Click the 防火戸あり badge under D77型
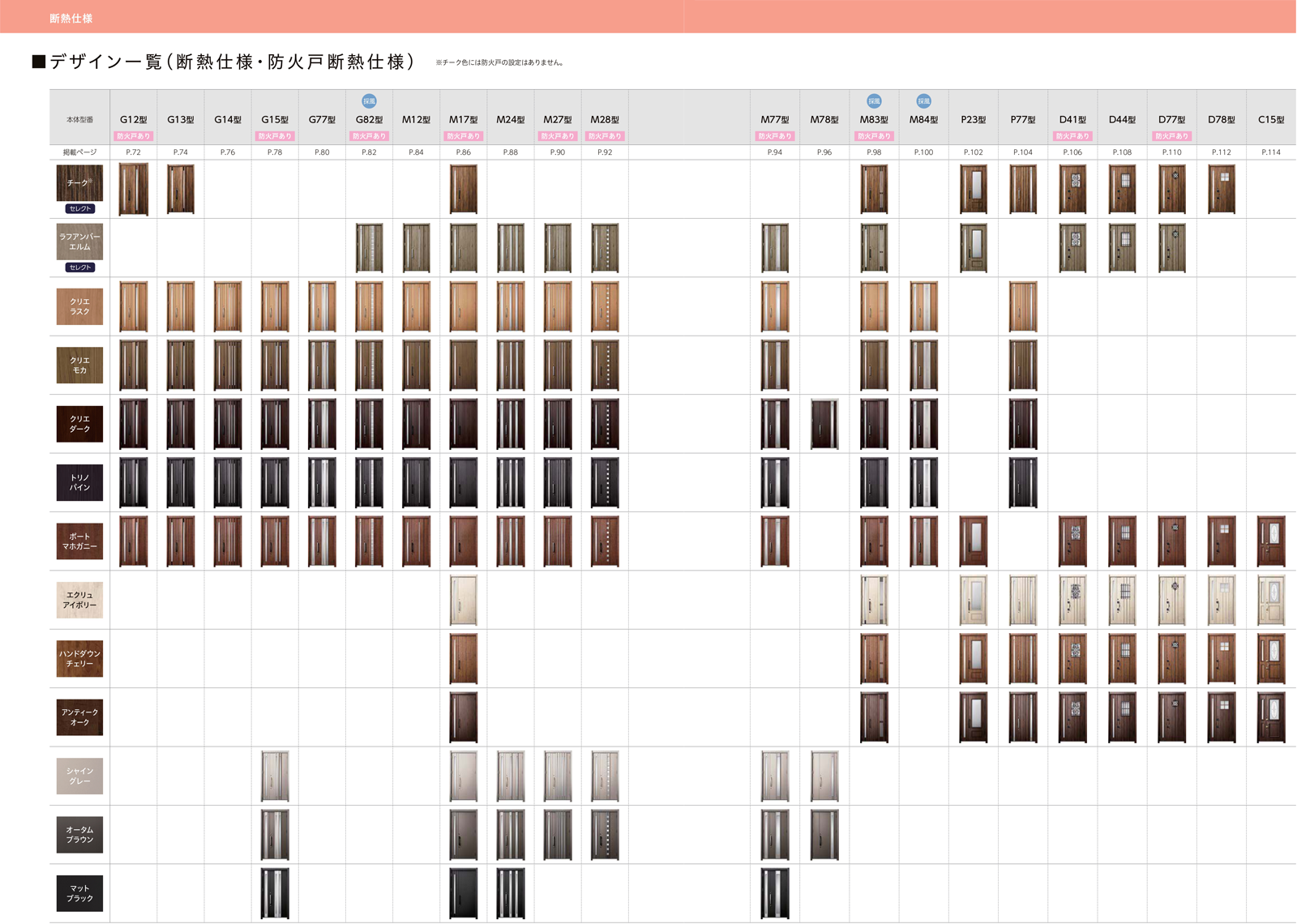 tap(1171, 136)
